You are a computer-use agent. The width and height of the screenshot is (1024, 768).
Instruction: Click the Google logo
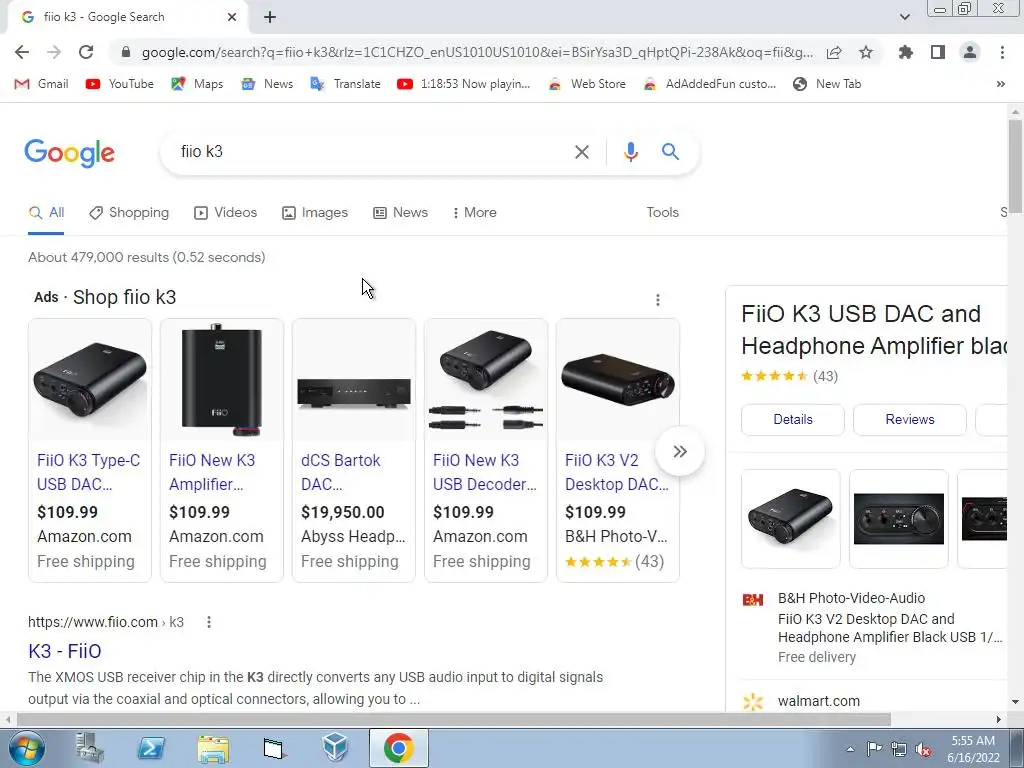(x=69, y=153)
